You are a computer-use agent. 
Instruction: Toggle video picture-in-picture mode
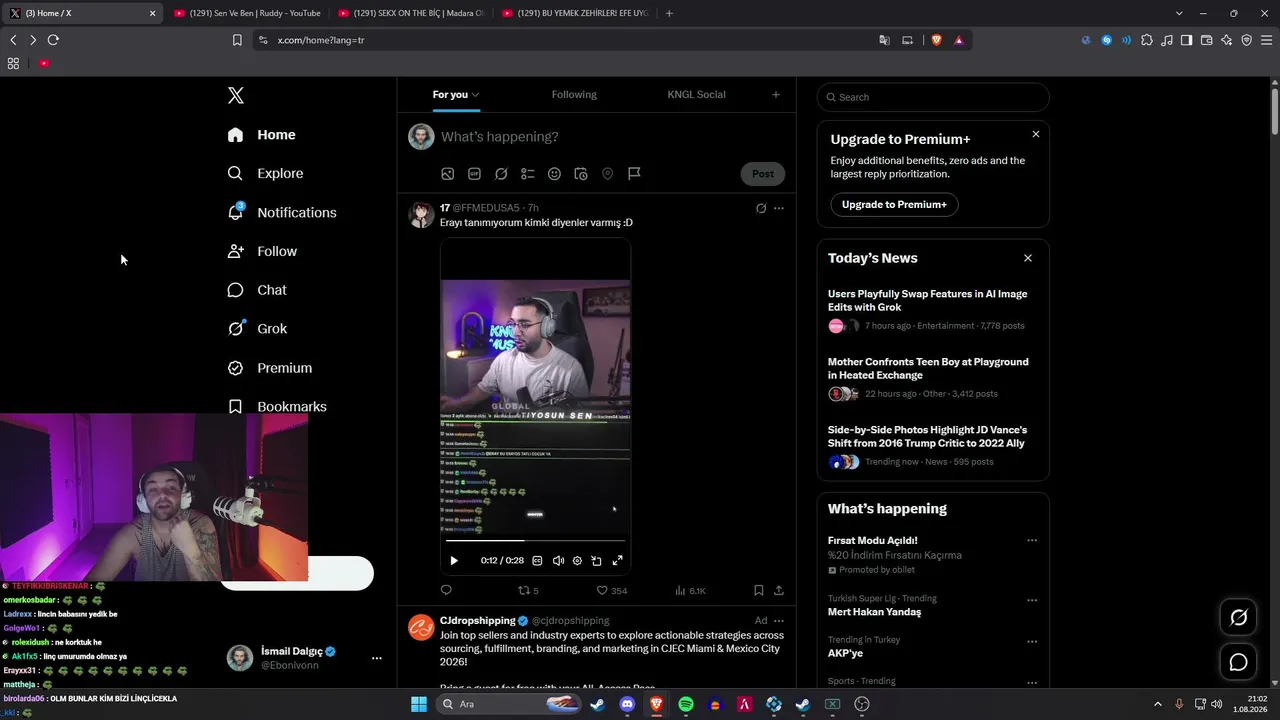[x=596, y=561]
